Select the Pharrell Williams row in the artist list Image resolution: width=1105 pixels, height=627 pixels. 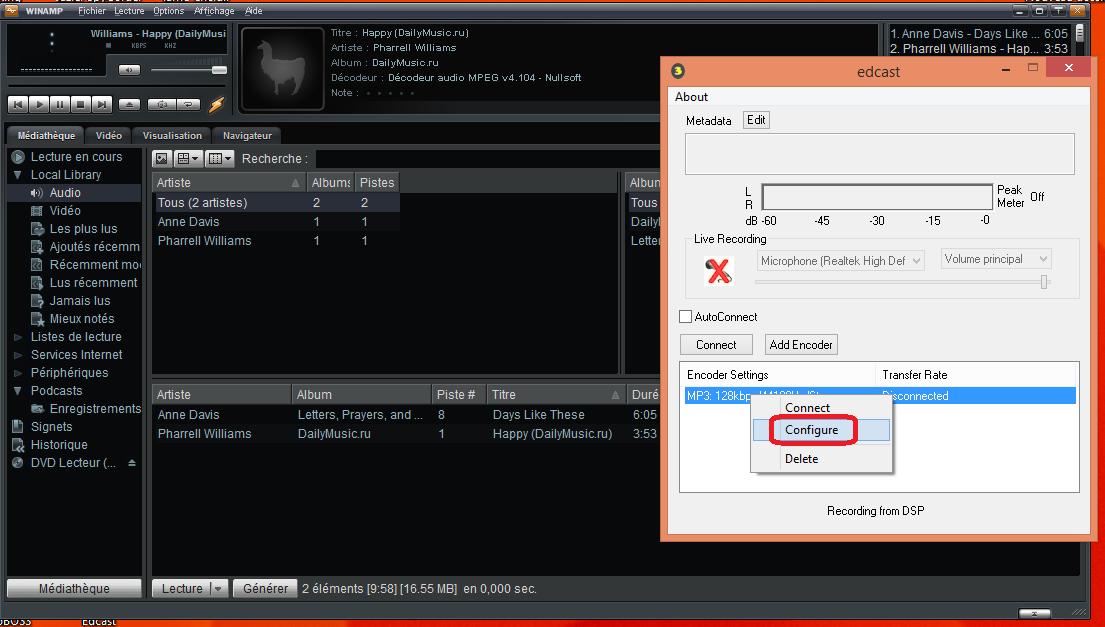[278, 241]
